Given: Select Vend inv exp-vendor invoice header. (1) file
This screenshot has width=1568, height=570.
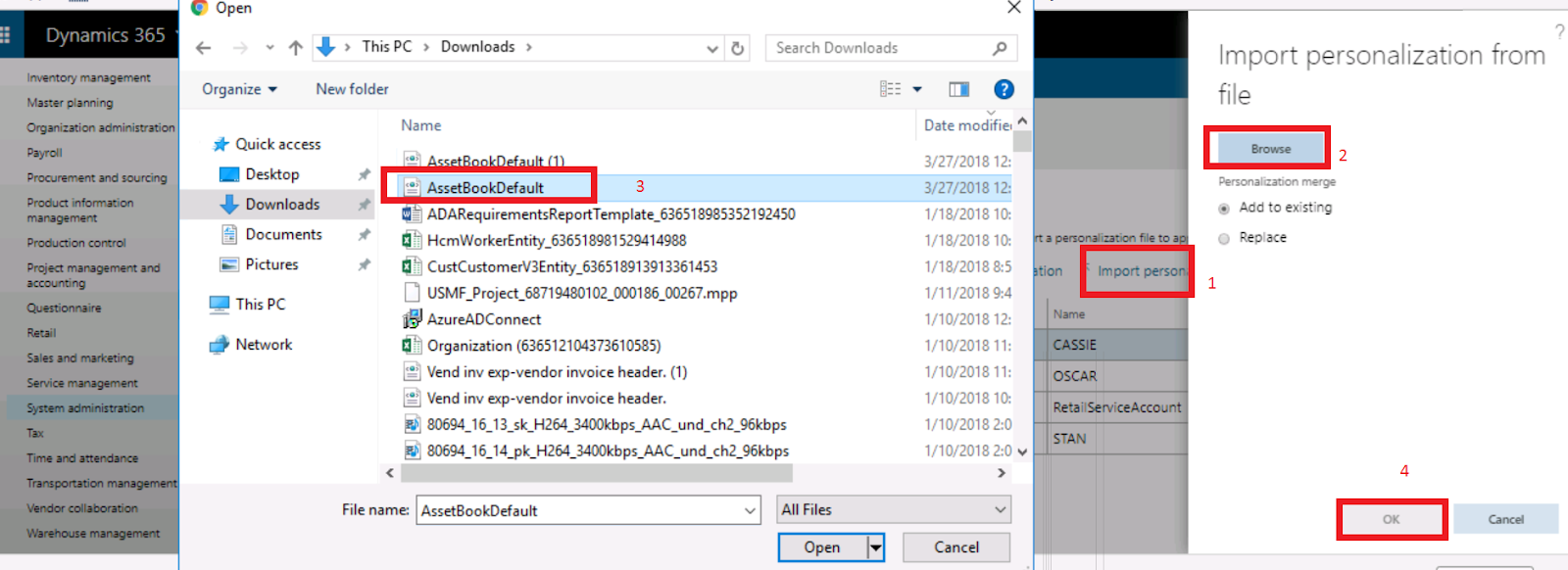Looking at the screenshot, I should coord(557,372).
